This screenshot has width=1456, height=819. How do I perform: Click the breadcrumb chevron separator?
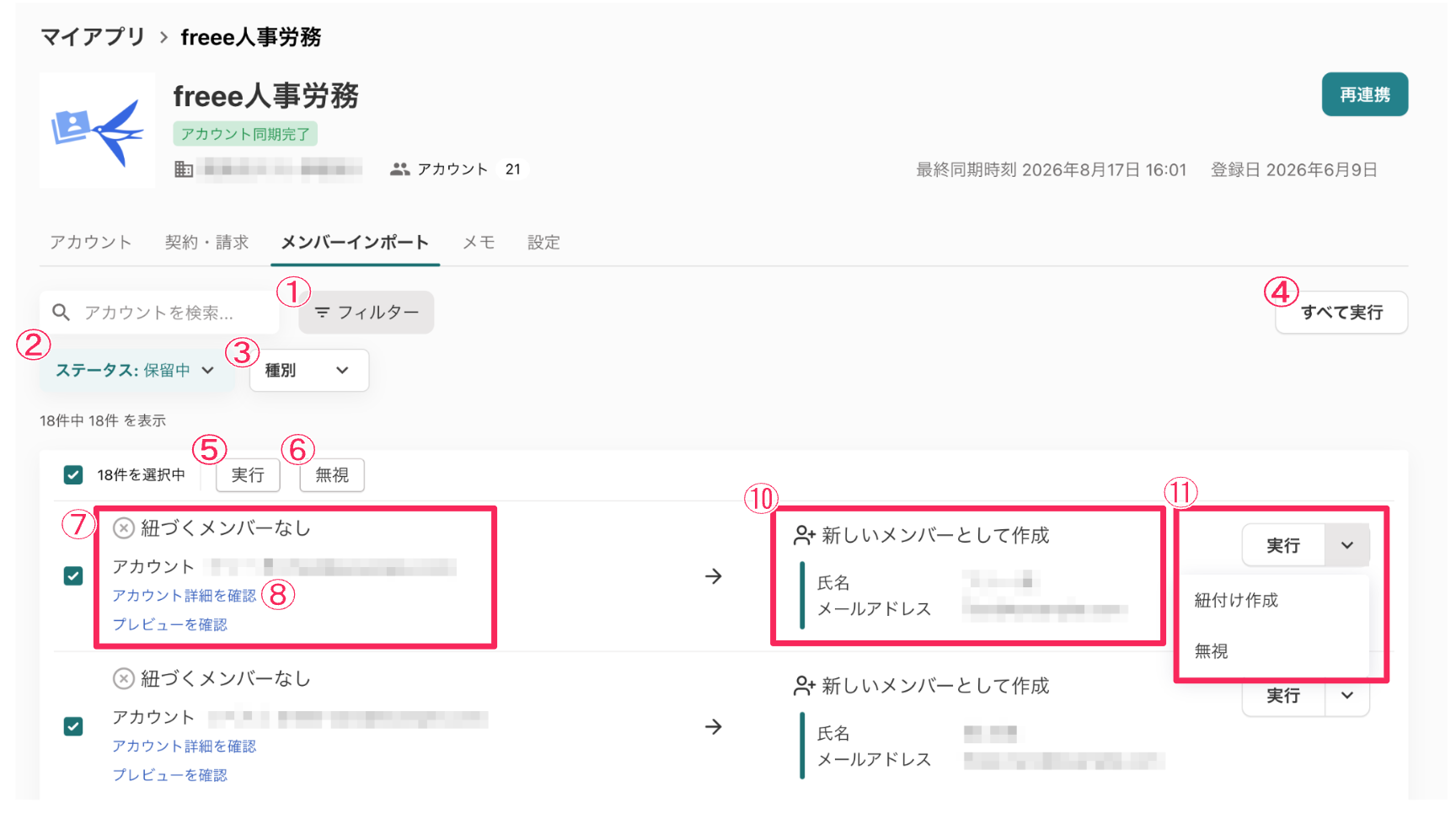click(163, 37)
